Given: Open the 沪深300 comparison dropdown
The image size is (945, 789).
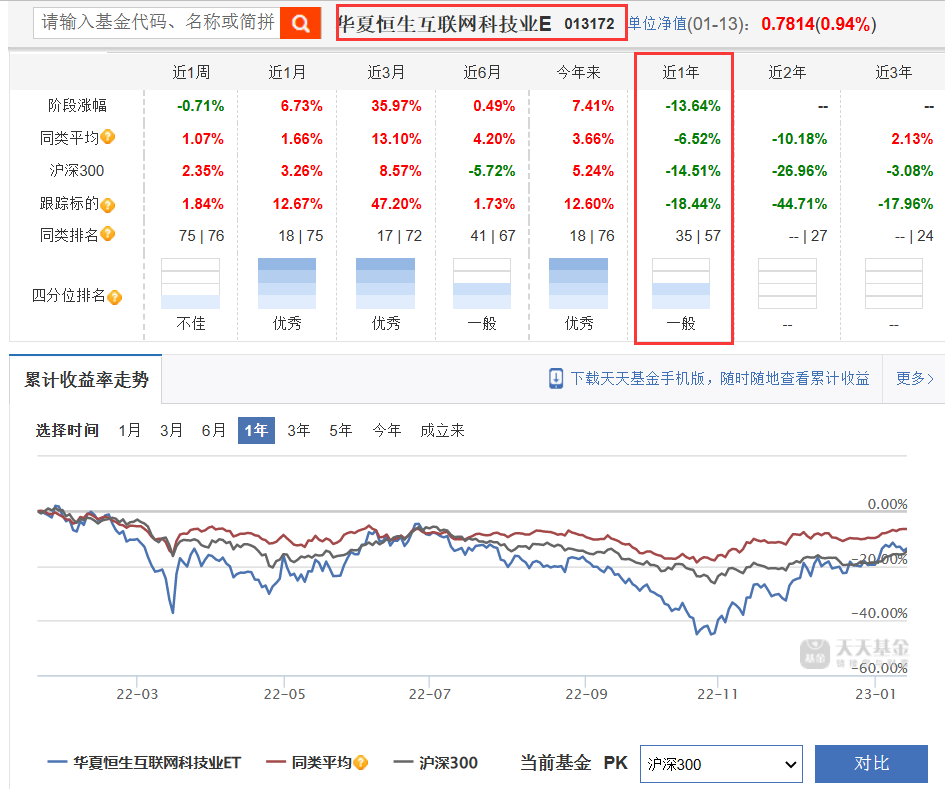Looking at the screenshot, I should pyautogui.click(x=721, y=764).
